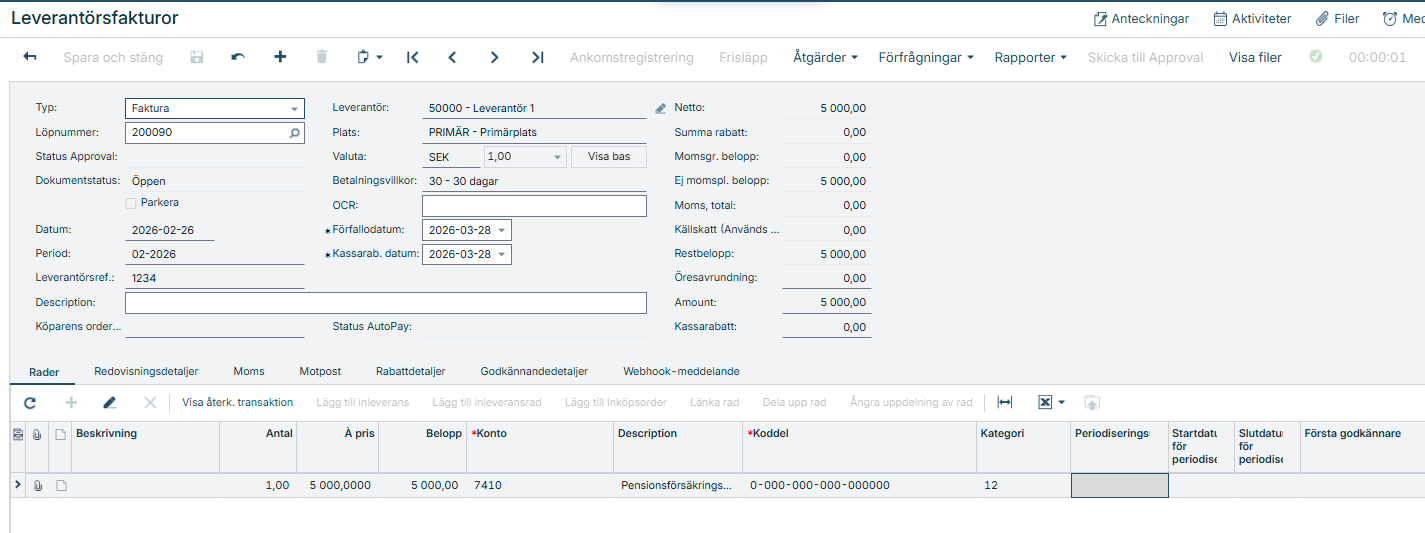This screenshot has height=533, width=1425.
Task: Refresh the rows grid
Action: tap(30, 402)
